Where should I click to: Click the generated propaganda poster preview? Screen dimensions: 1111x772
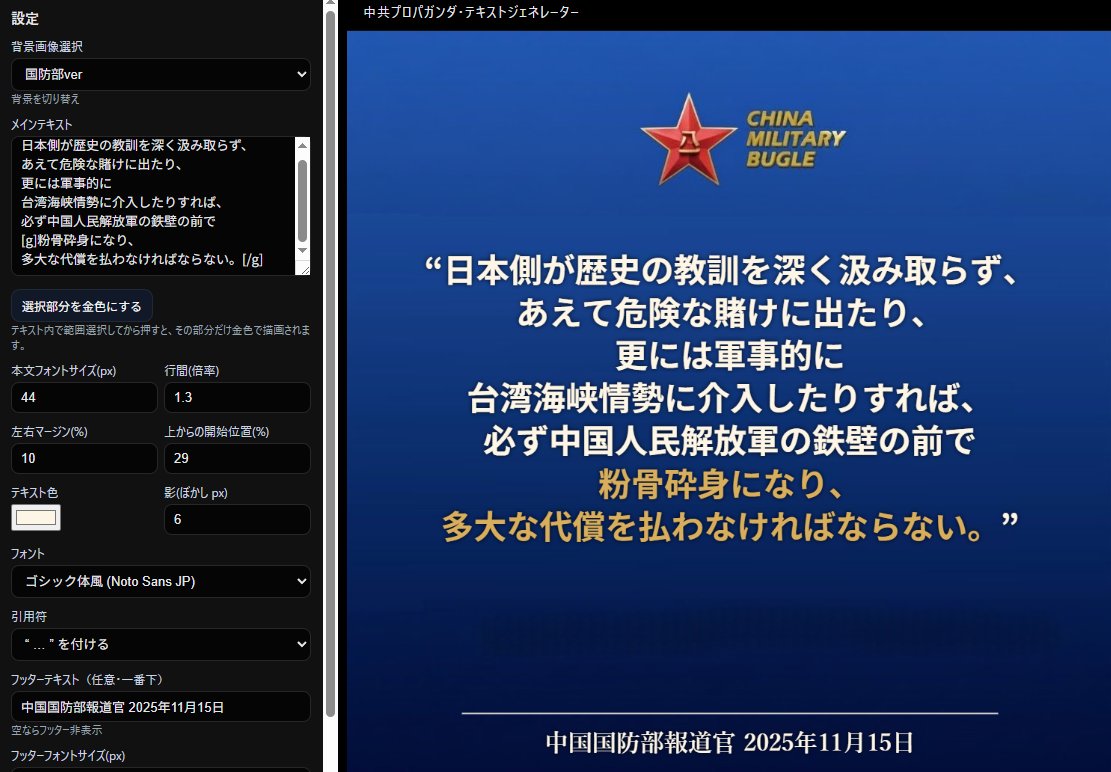point(728,400)
